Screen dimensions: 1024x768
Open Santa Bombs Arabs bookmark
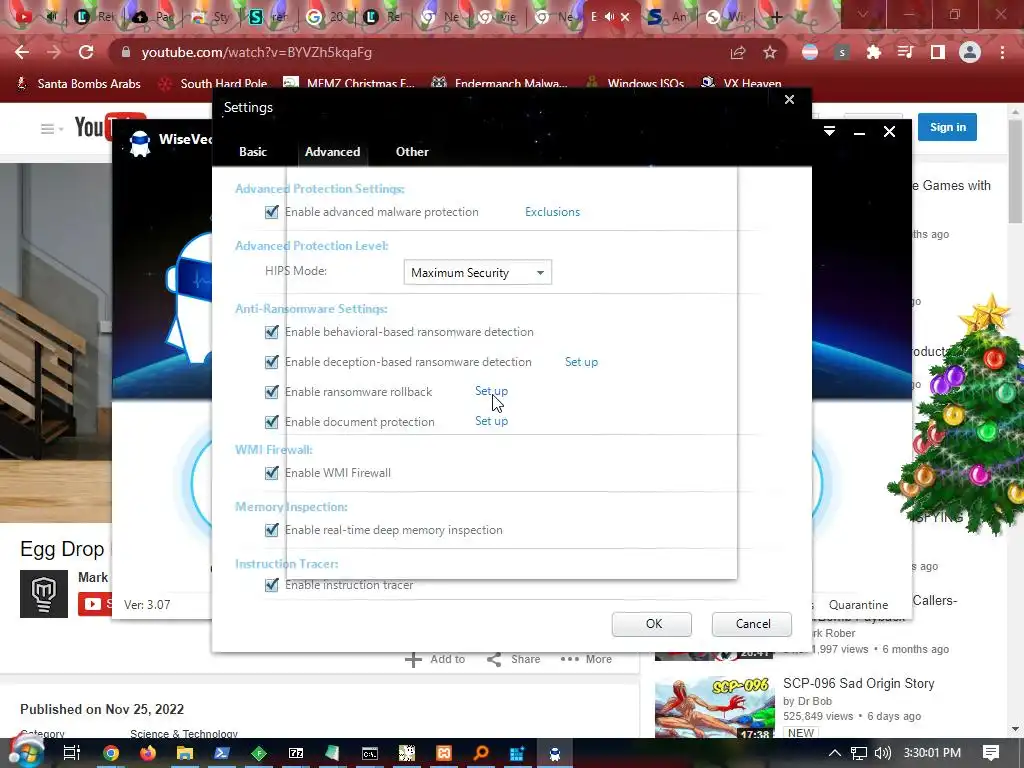78,84
